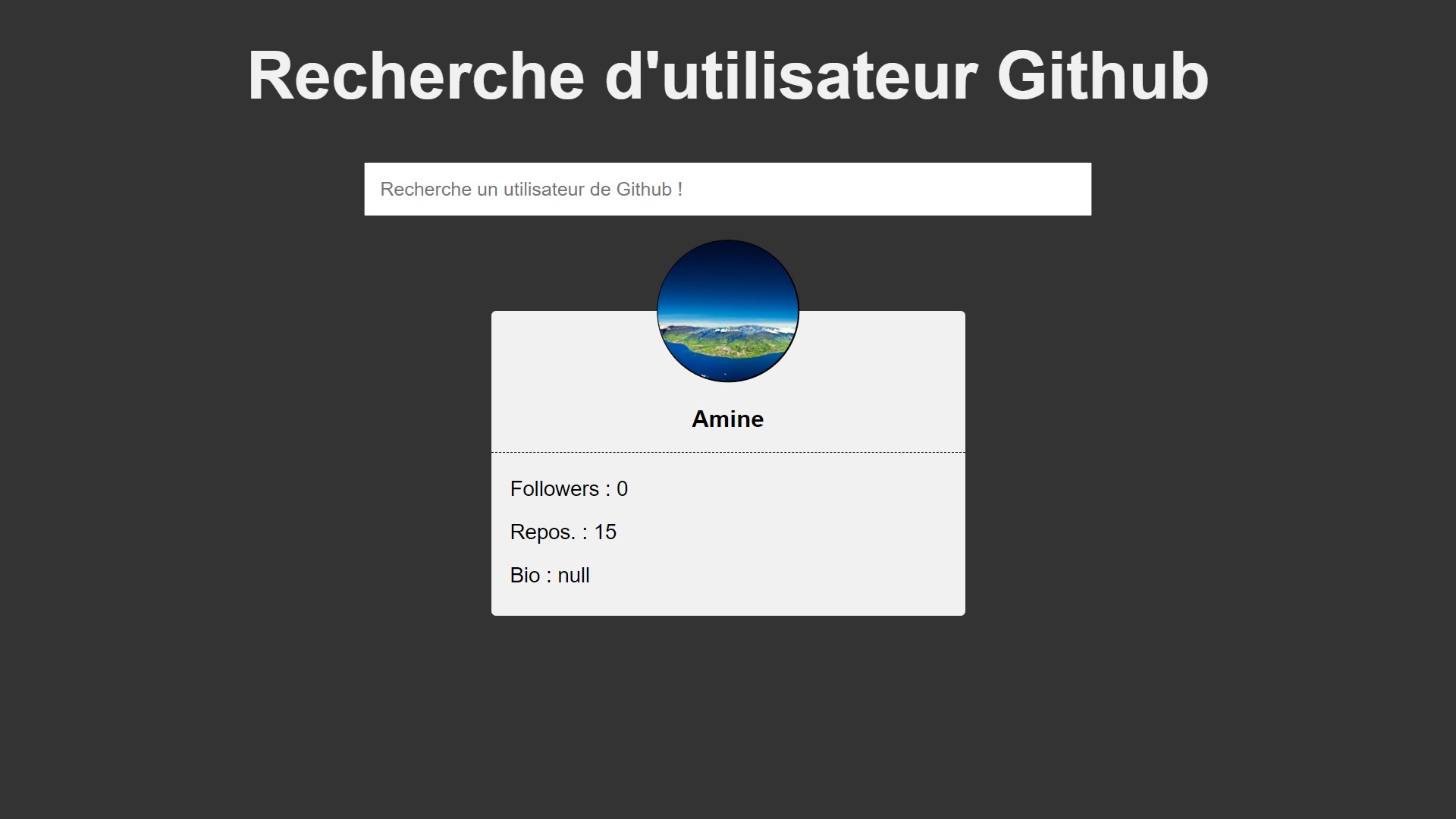This screenshot has width=1456, height=819.
Task: Click the "Repos. : 15" line
Action: (x=563, y=532)
